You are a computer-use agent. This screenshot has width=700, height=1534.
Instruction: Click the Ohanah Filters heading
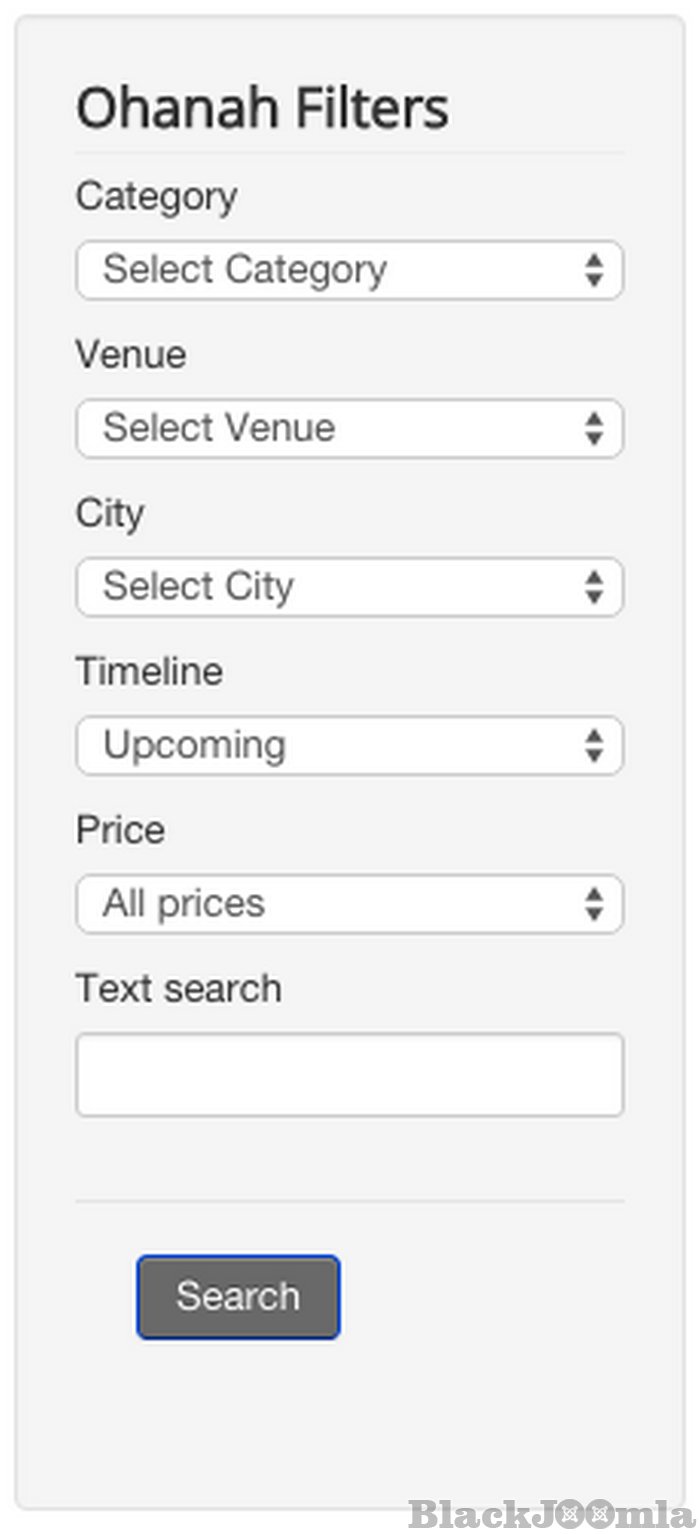pyautogui.click(x=262, y=109)
